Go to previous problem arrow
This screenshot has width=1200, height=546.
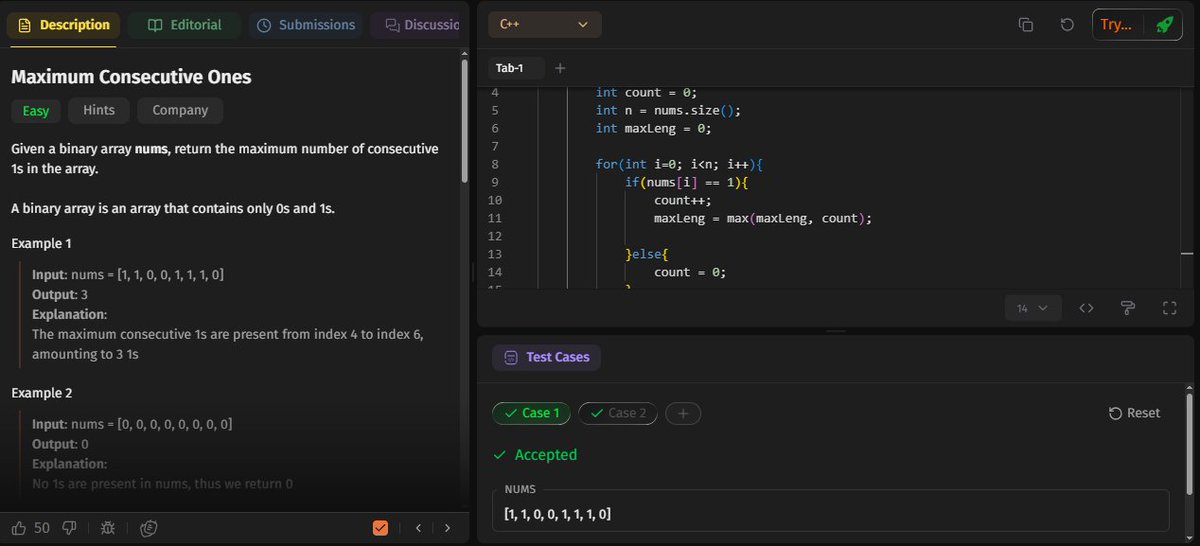pos(418,528)
